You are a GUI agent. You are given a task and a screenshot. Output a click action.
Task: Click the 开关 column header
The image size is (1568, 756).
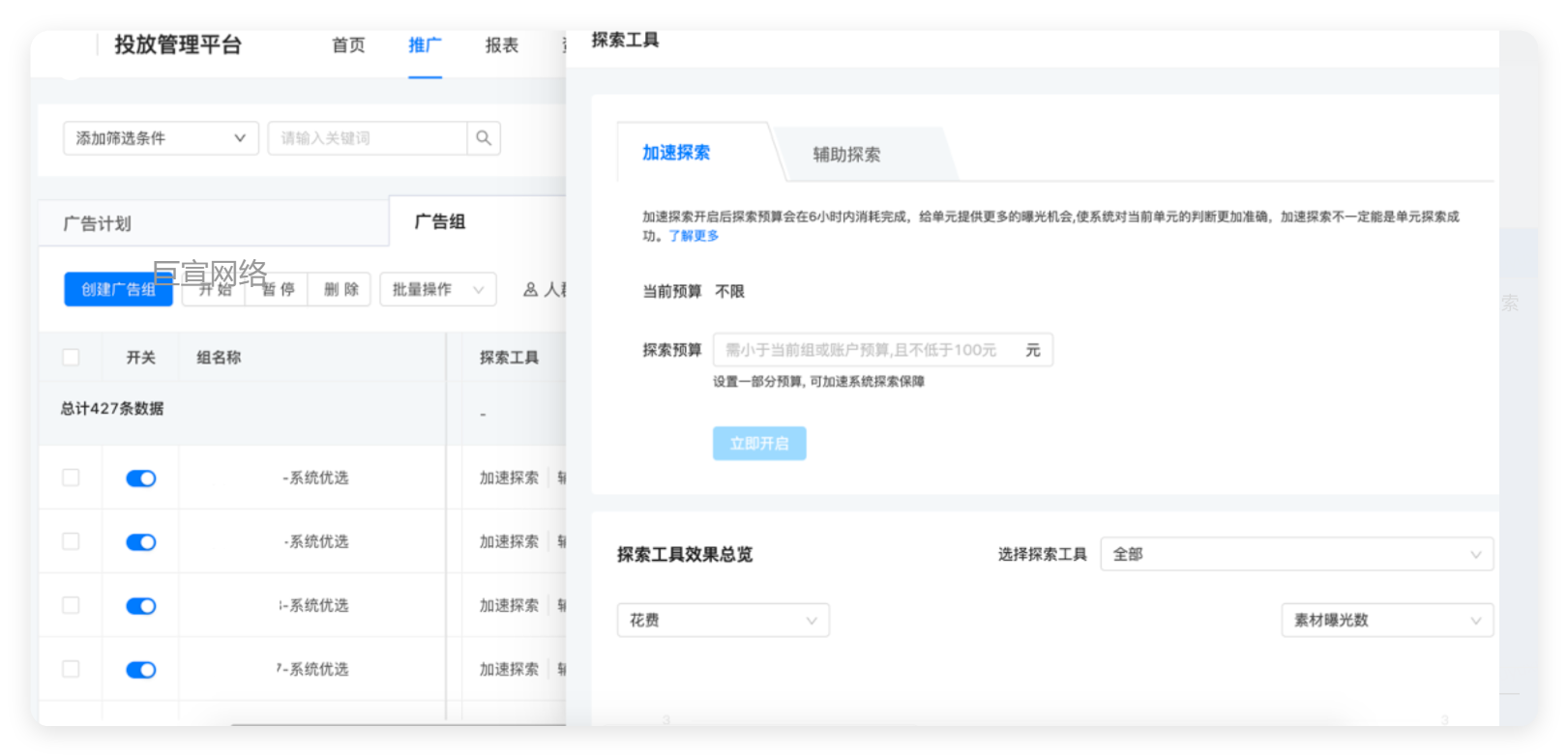(140, 358)
